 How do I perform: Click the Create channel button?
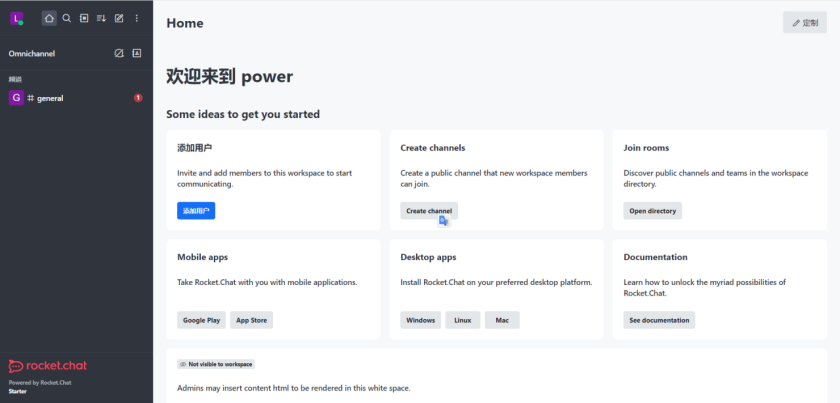point(429,211)
